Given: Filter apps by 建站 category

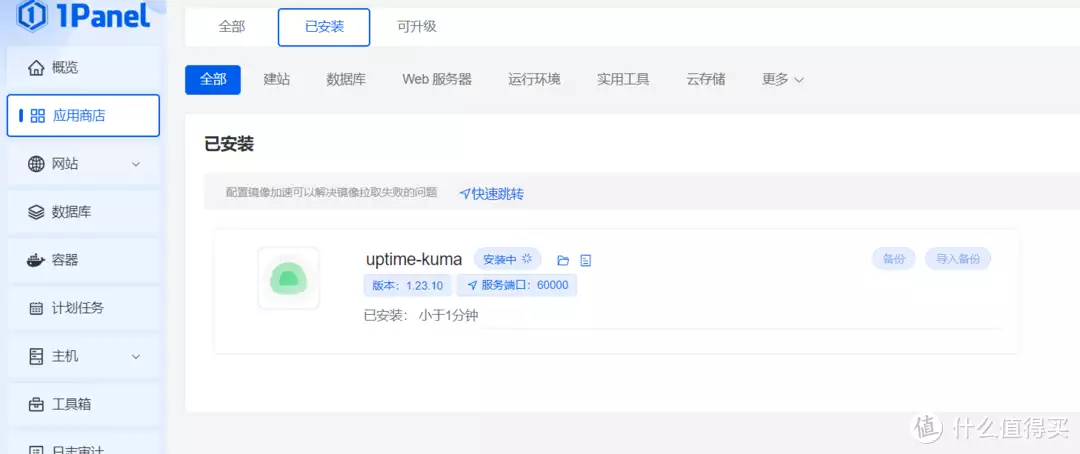Looking at the screenshot, I should point(277,80).
